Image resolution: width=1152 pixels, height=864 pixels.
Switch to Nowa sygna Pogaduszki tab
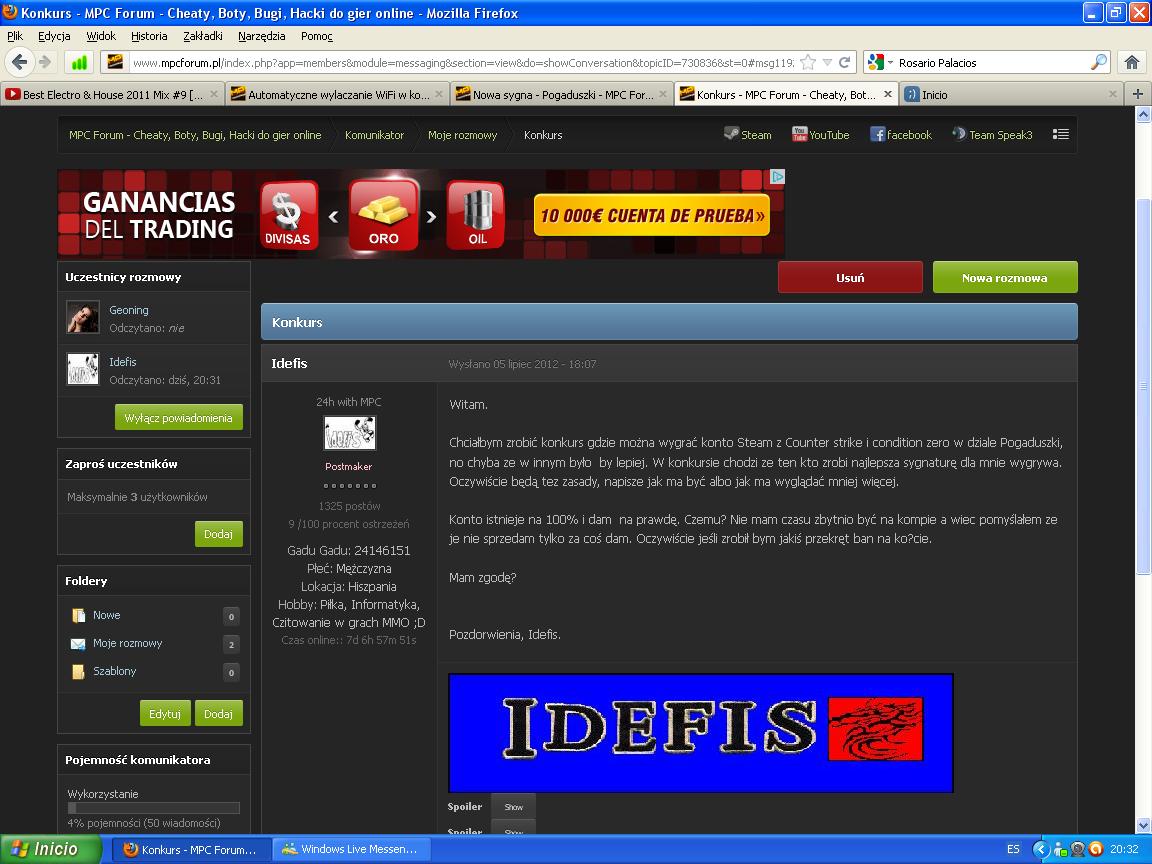pos(561,94)
